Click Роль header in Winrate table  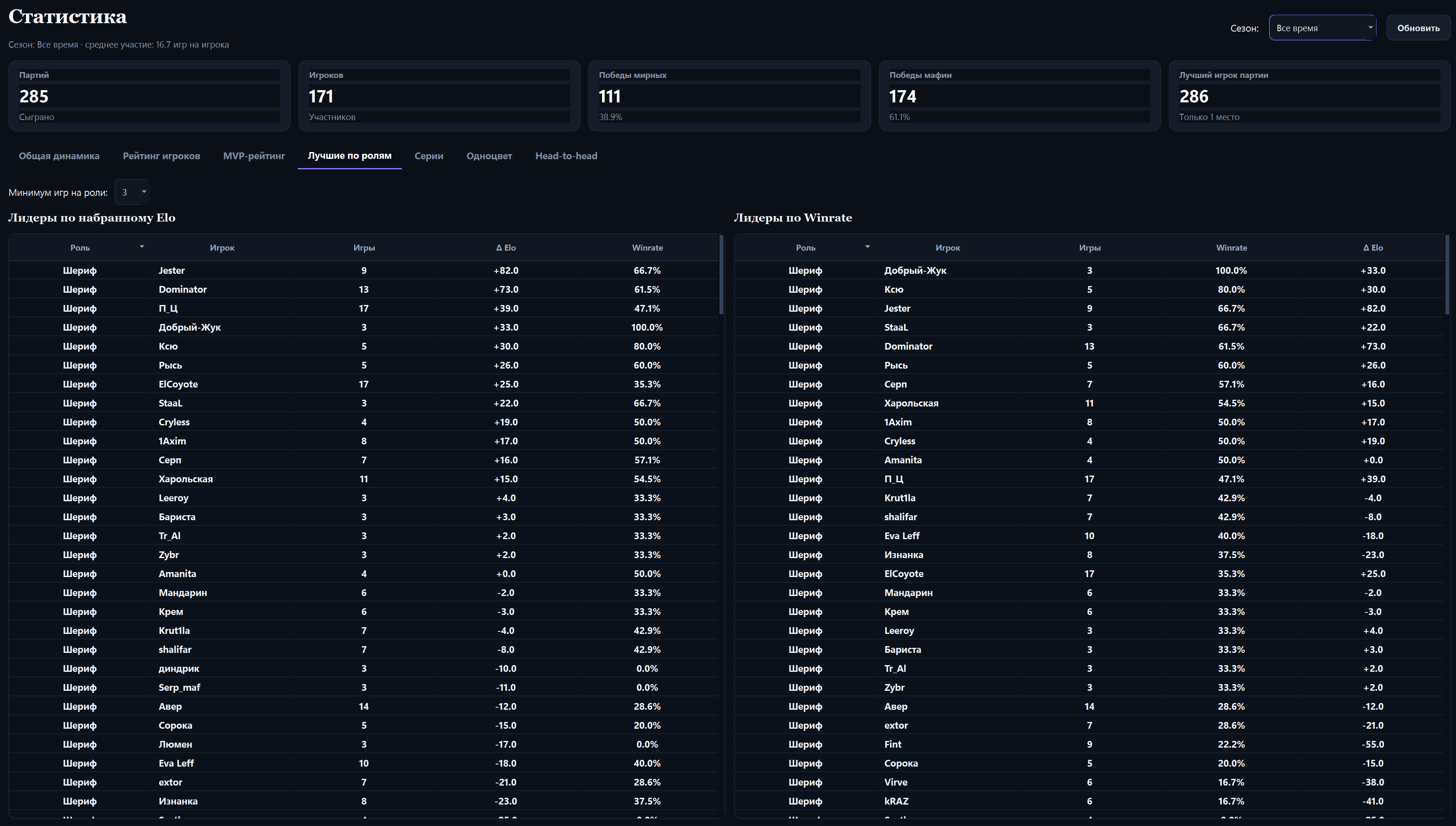pos(805,248)
